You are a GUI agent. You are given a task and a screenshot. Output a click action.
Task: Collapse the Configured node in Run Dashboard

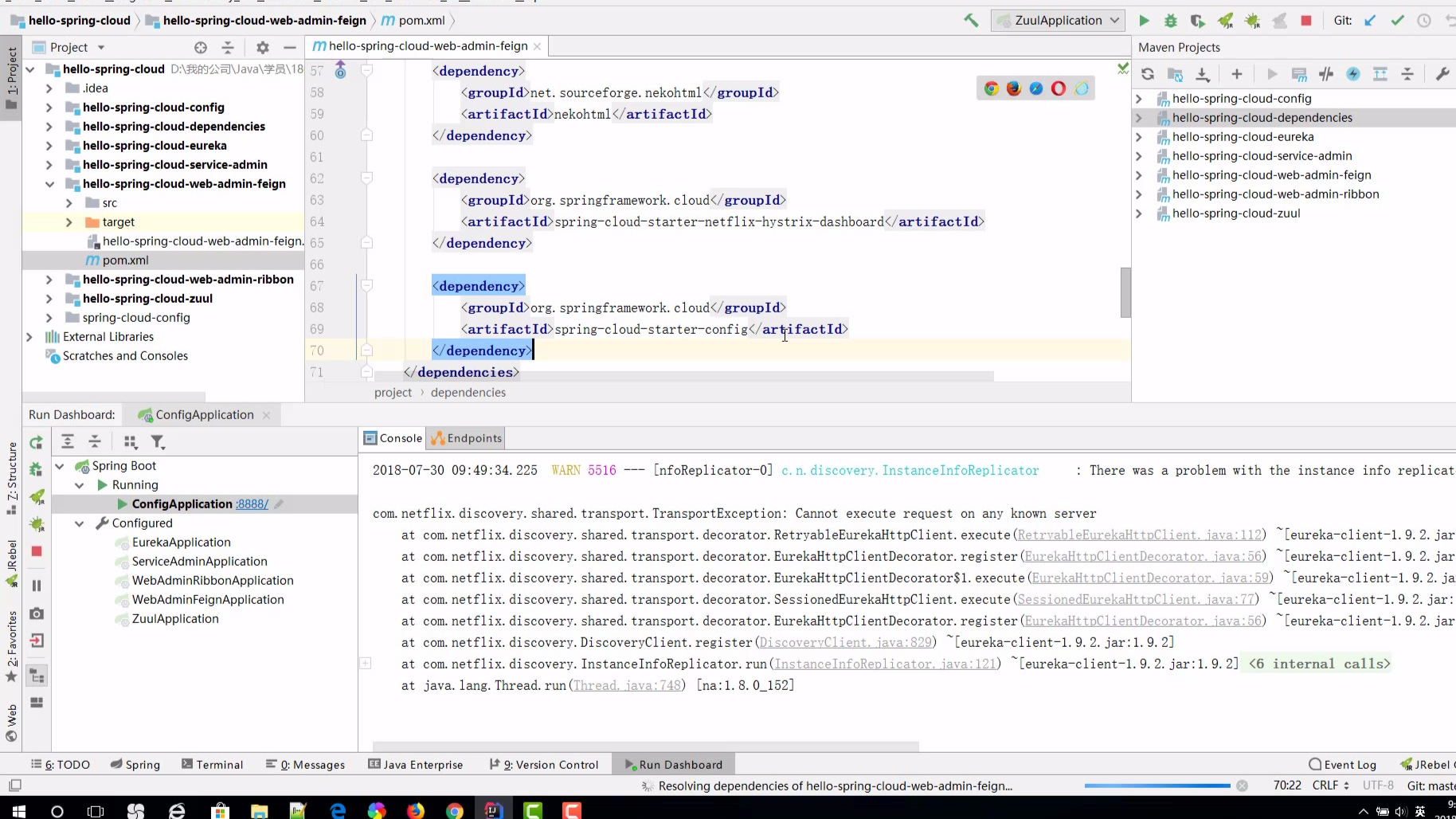tap(79, 523)
